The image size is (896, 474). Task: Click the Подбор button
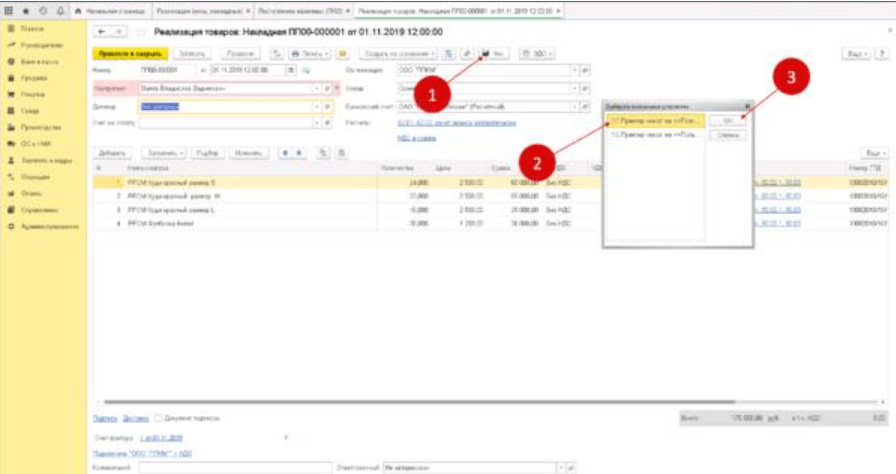click(x=207, y=153)
